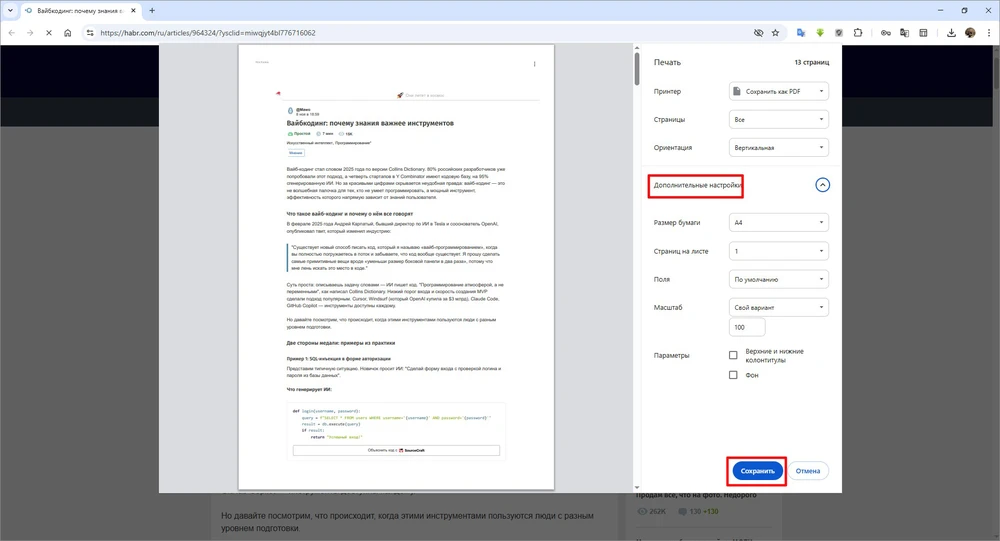Image resolution: width=1000 pixels, height=541 pixels.
Task: Click the "Отмена" button
Action: click(x=808, y=470)
